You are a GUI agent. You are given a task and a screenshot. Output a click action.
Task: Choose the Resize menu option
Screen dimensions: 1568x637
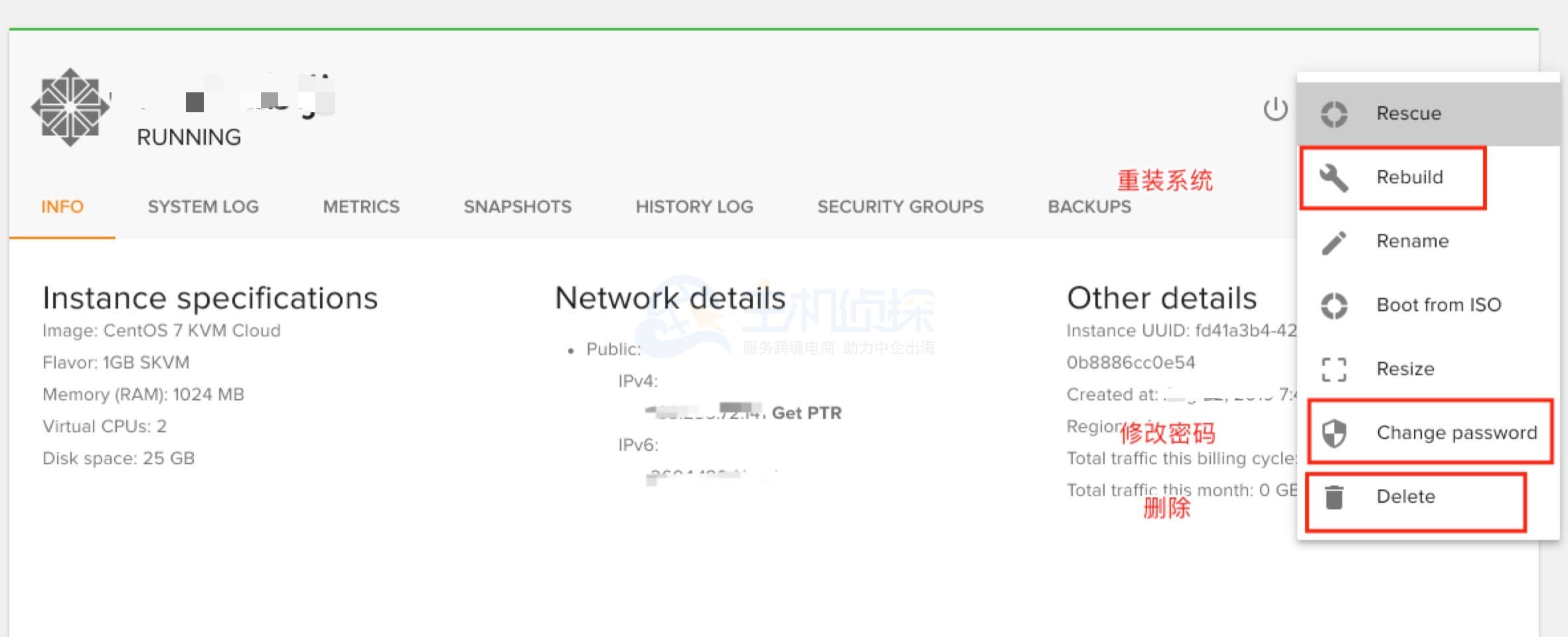click(1405, 369)
